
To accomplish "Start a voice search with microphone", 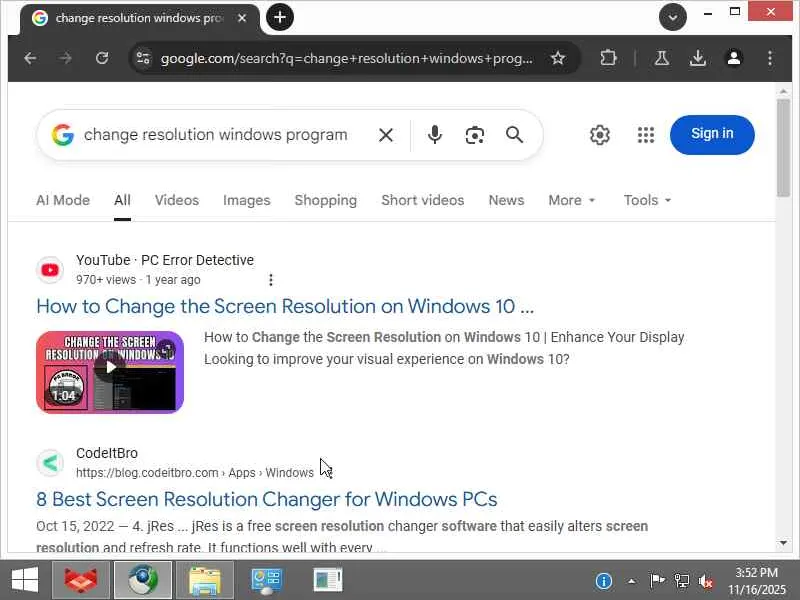I will tap(435, 135).
